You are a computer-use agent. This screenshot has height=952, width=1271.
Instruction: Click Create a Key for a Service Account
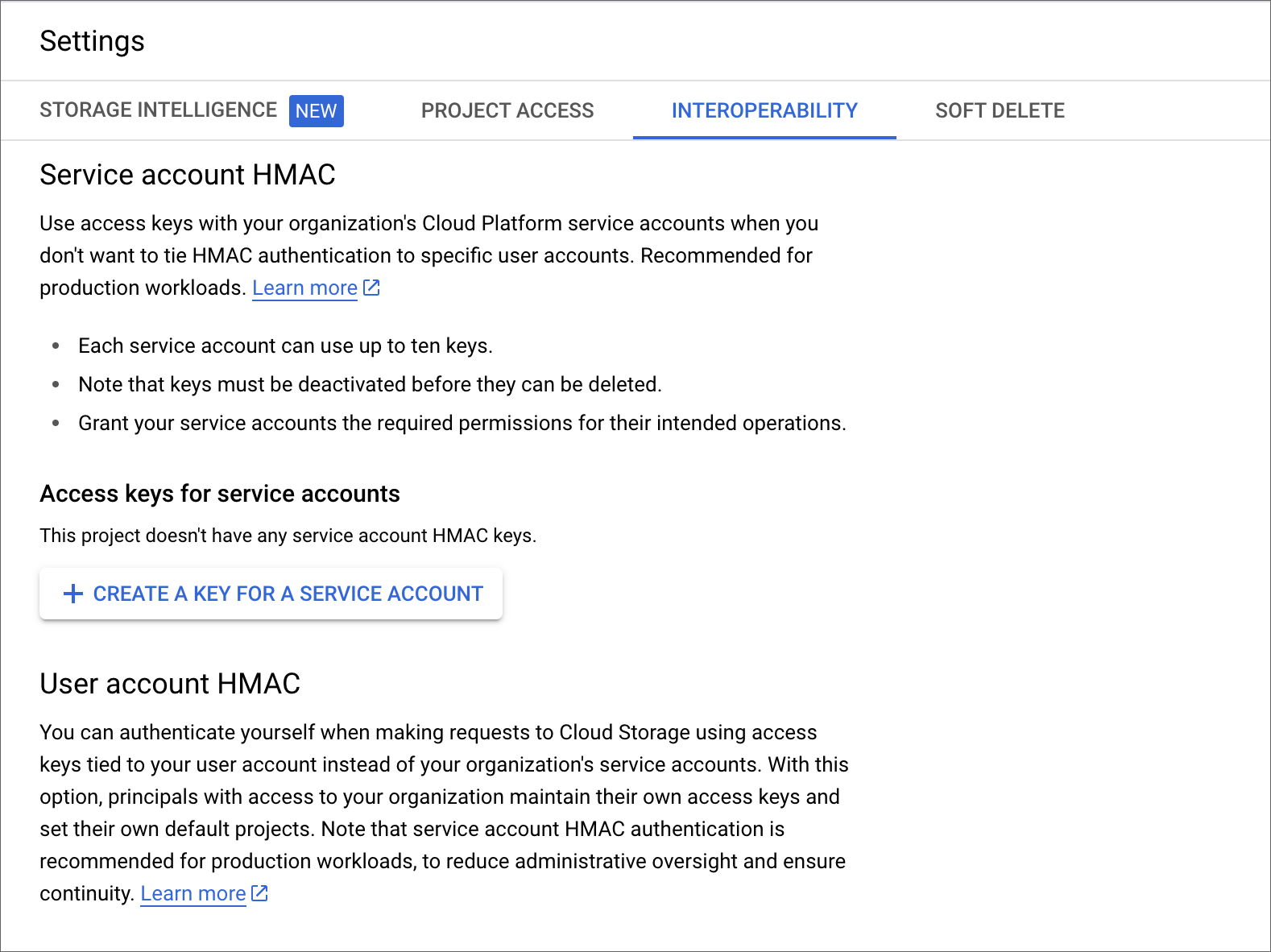pyautogui.click(x=271, y=594)
